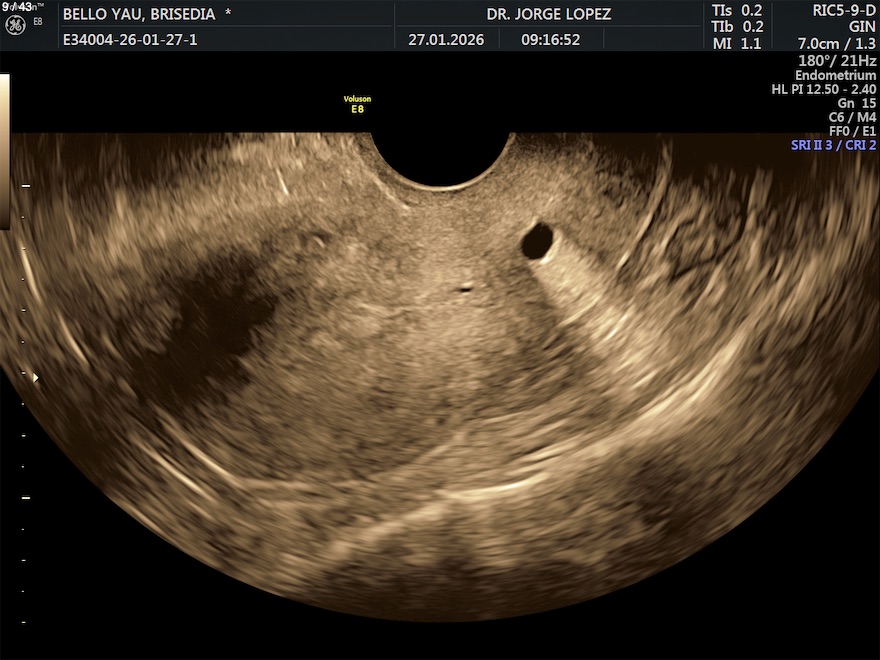Click the small dark slit at image center
880x660 pixels.
[462, 290]
